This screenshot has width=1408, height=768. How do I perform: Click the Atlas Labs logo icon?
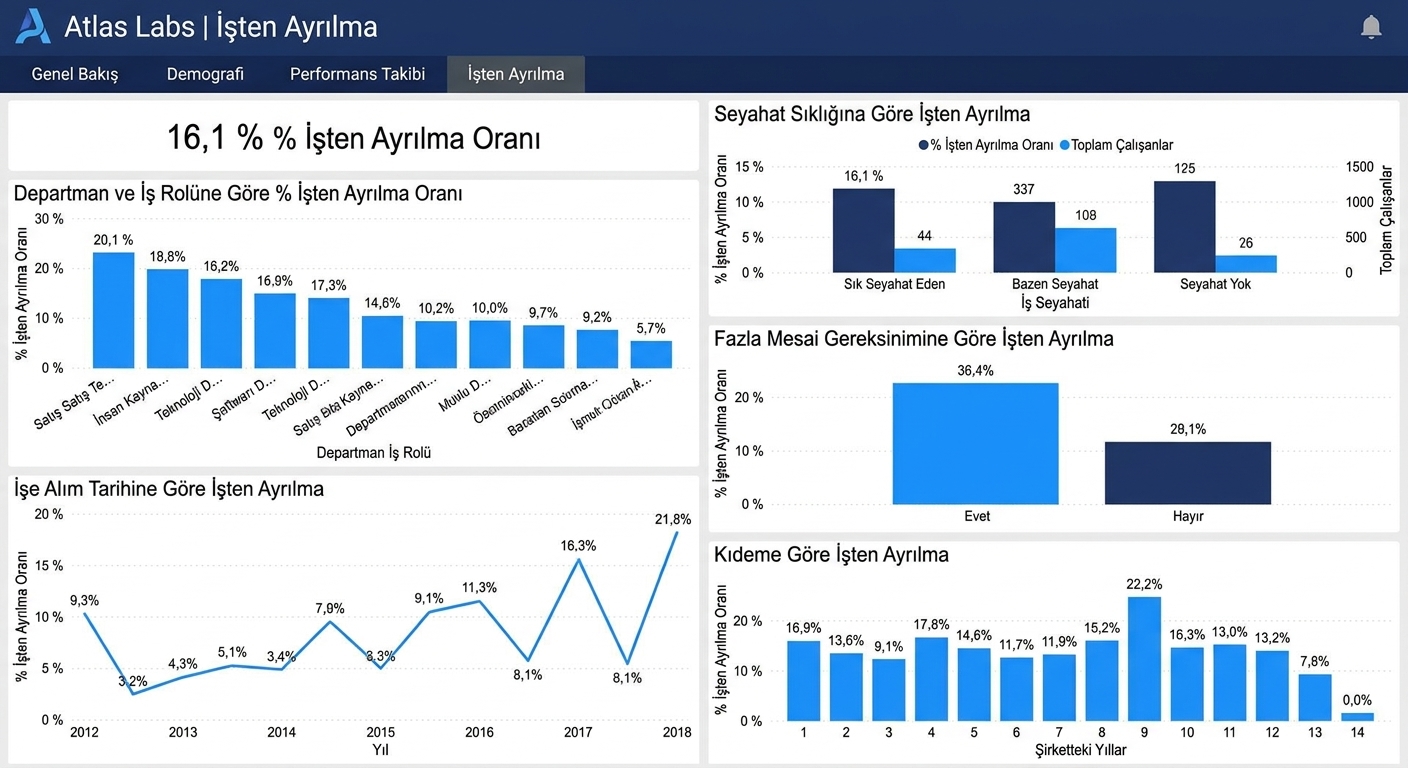pyautogui.click(x=32, y=26)
